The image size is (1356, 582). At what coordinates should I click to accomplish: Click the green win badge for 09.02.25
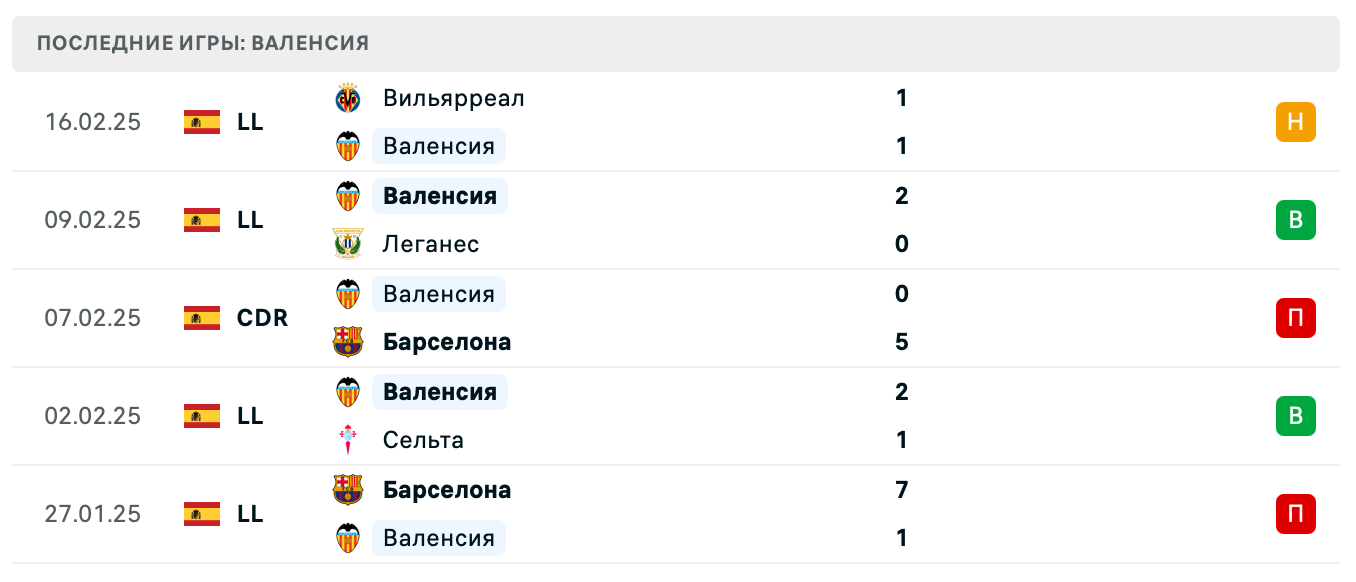(x=1295, y=220)
